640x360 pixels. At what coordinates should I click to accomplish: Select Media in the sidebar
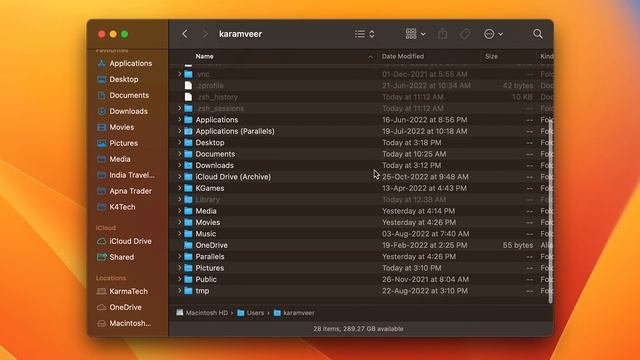114,159
